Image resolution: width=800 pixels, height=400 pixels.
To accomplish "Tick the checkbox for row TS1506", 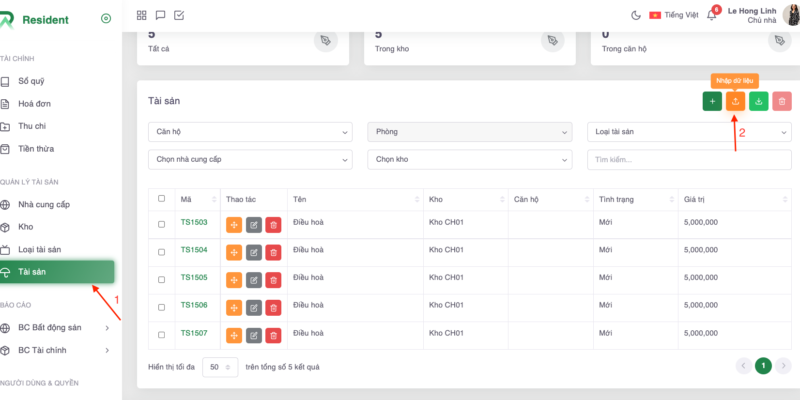I will tap(162, 306).
